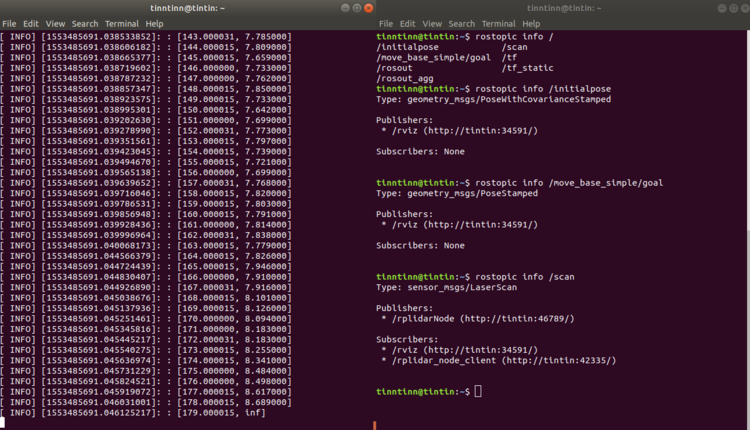Viewport: 750px width, 430px height.
Task: Open Help menu in right terminal
Action: 531,23
